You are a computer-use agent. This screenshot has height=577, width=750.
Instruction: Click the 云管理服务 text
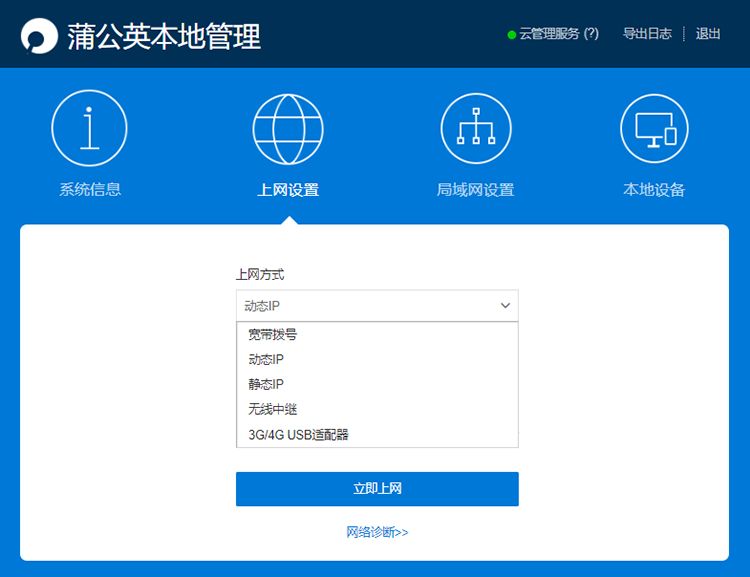(549, 33)
